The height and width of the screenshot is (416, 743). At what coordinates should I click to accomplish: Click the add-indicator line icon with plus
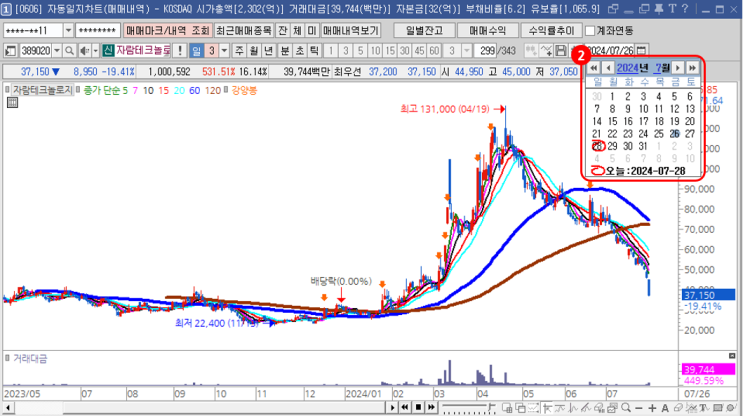click(x=546, y=50)
